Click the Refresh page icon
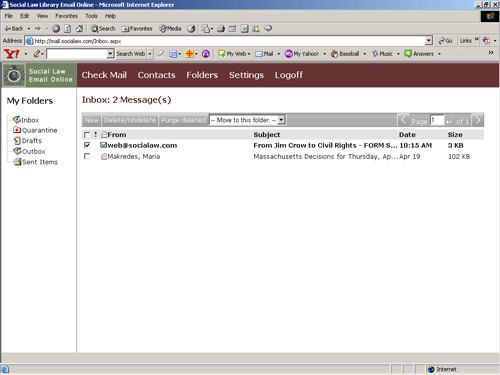 (68, 29)
